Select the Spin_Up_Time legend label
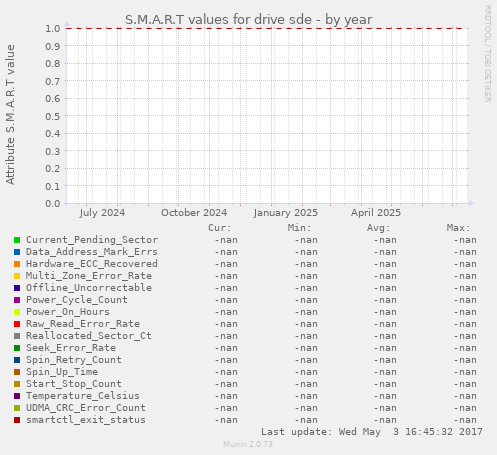The image size is (497, 455). pos(62,372)
